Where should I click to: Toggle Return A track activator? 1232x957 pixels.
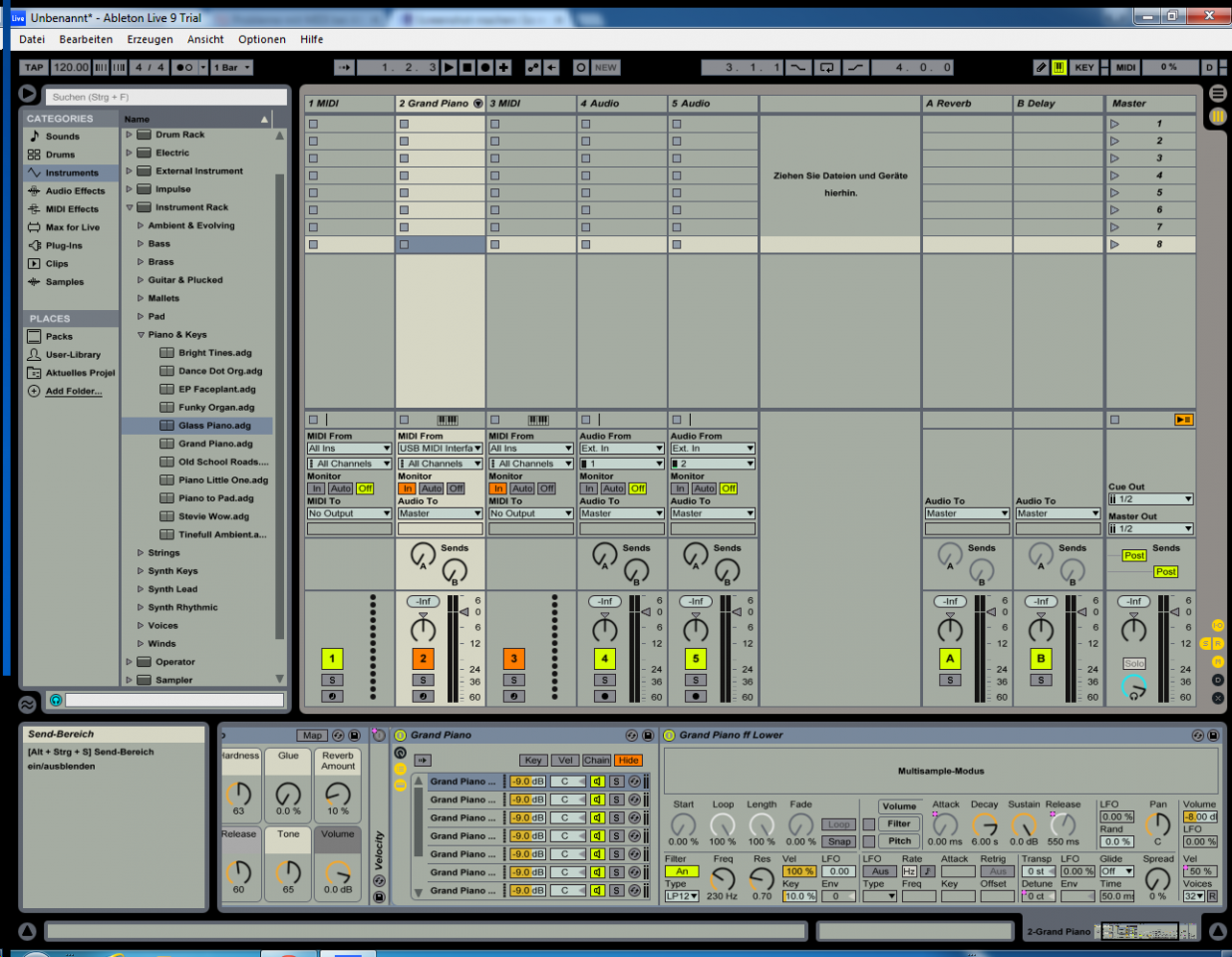[950, 659]
